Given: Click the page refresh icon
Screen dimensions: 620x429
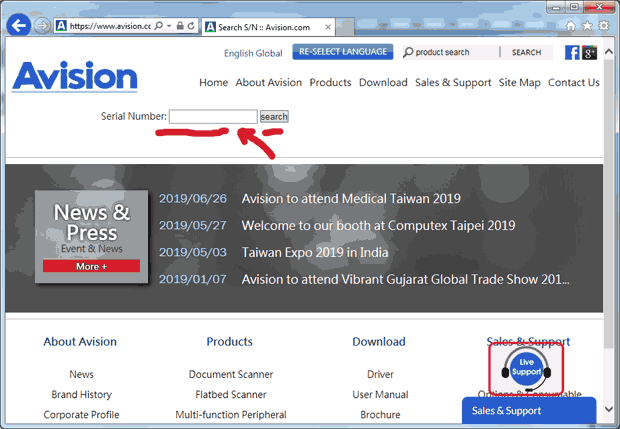Looking at the screenshot, I should (191, 26).
